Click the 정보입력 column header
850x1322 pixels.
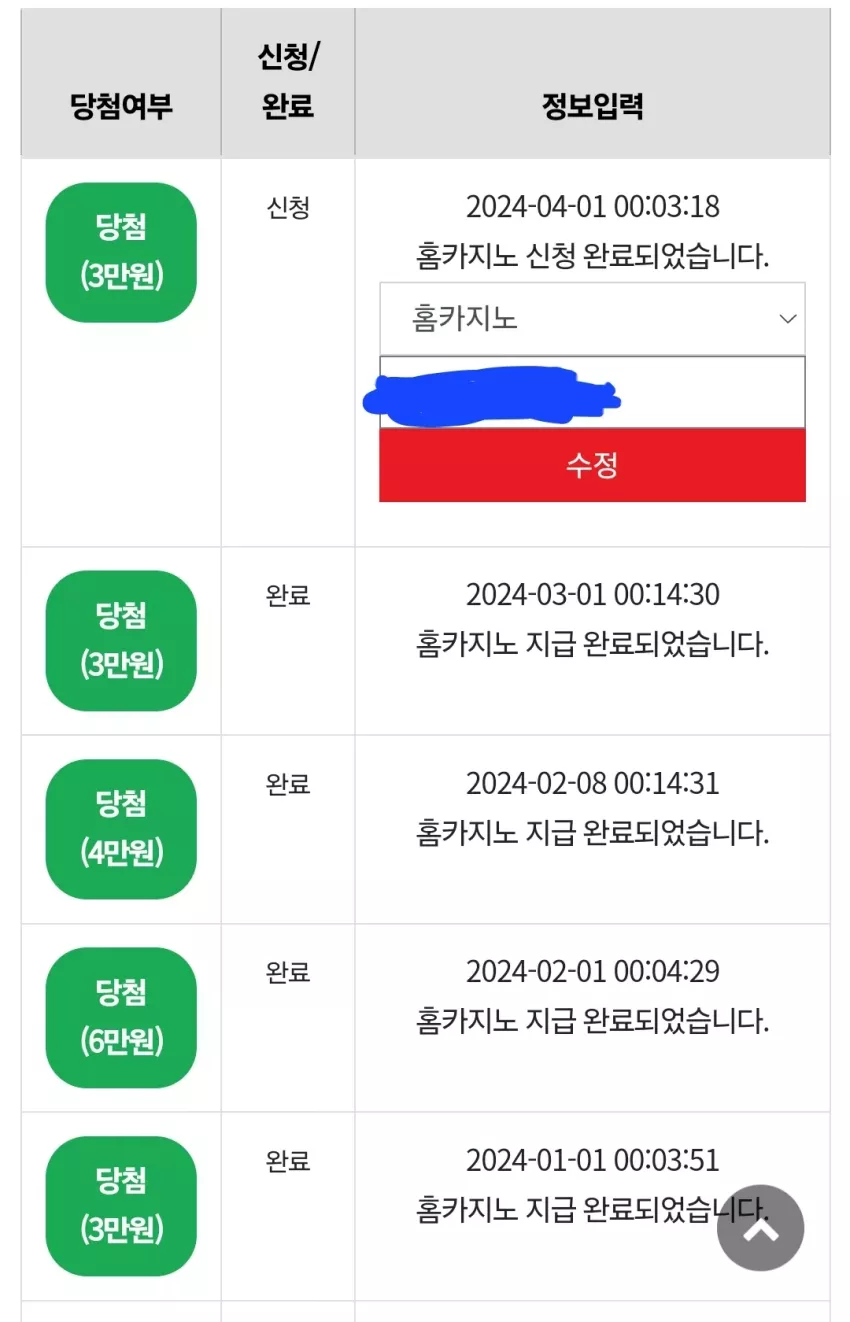tap(592, 106)
